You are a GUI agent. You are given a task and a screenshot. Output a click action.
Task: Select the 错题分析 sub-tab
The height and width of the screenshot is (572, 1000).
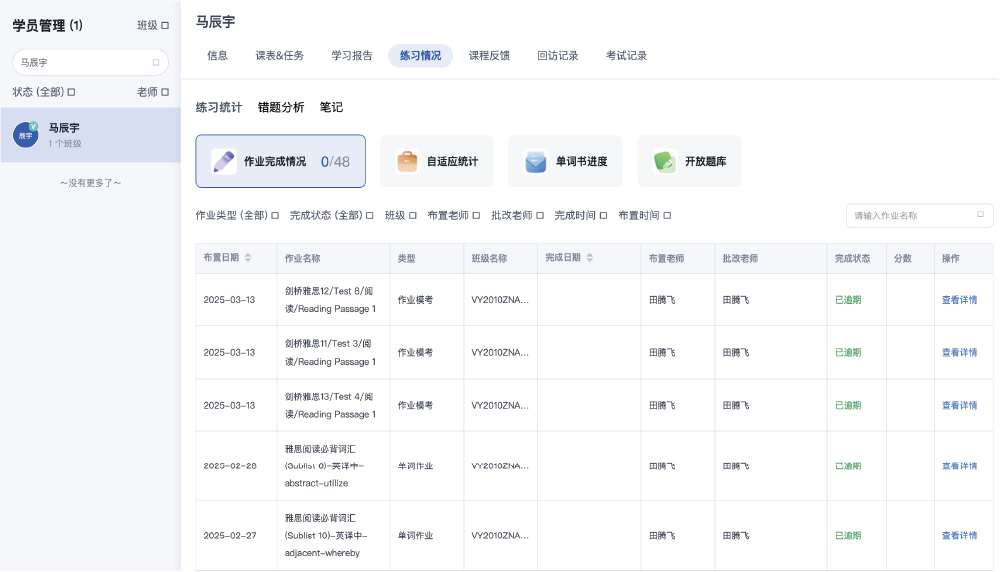tap(281, 107)
